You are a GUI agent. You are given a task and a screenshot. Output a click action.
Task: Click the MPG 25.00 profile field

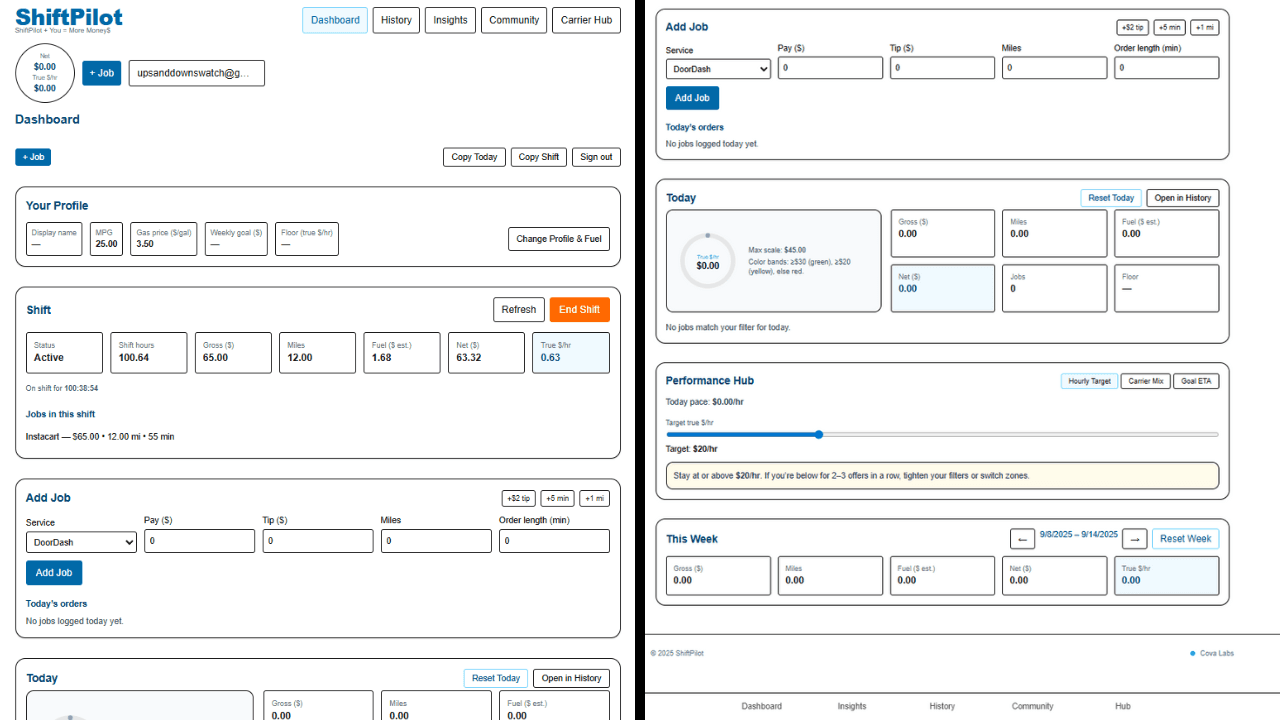[106, 239]
